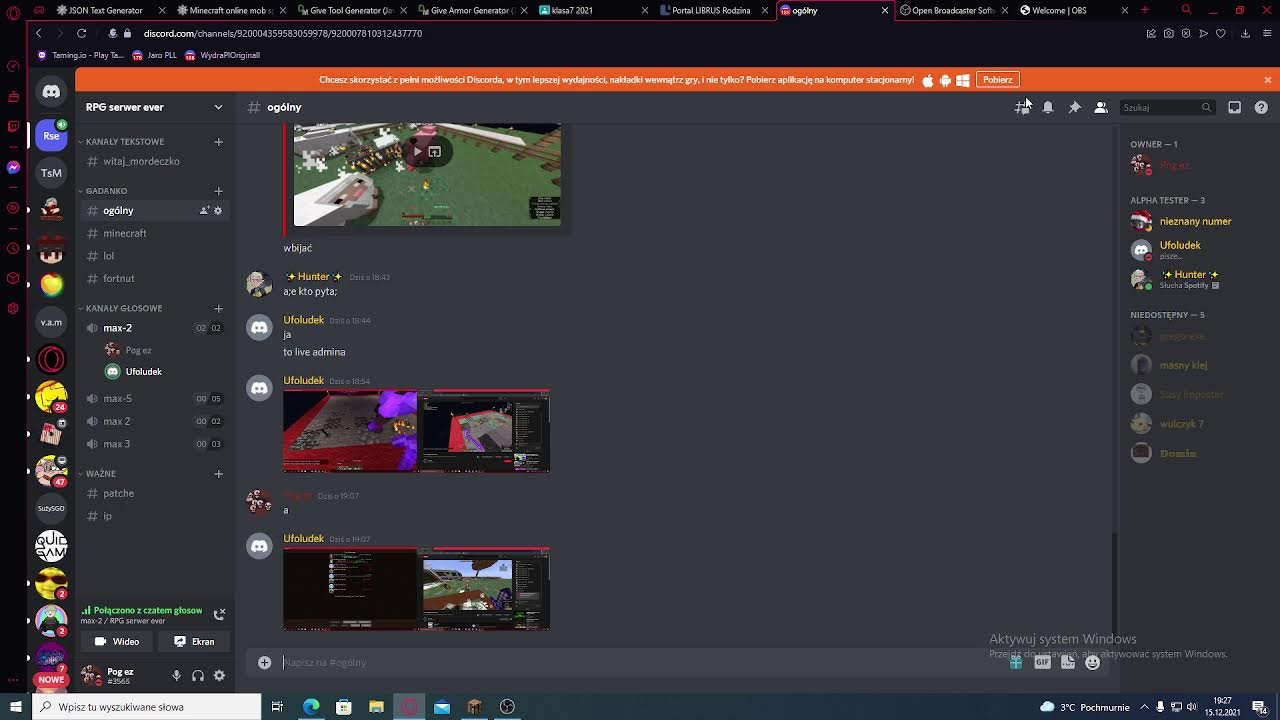Open the ip channel
This screenshot has height=720, width=1280.
point(155,516)
